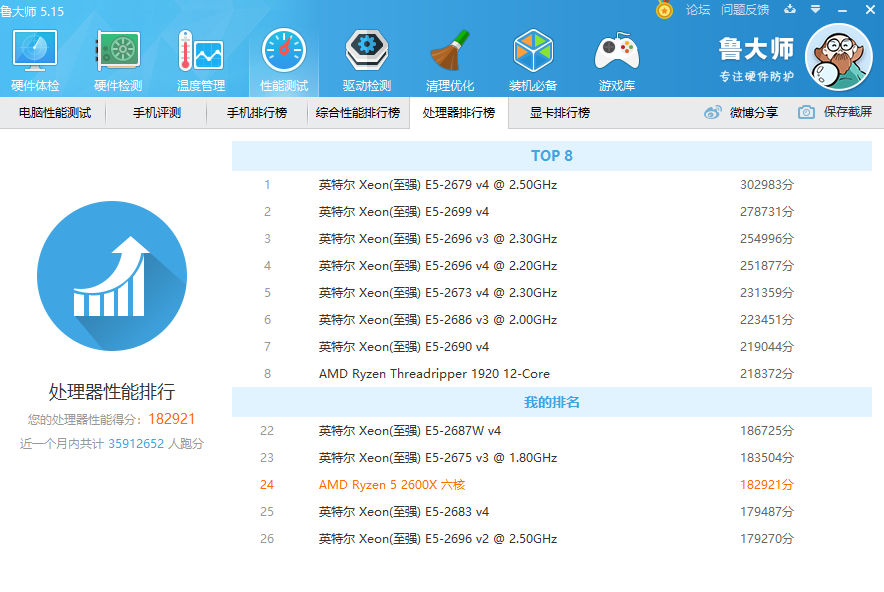Switch to 手机评测 tab

(157, 113)
